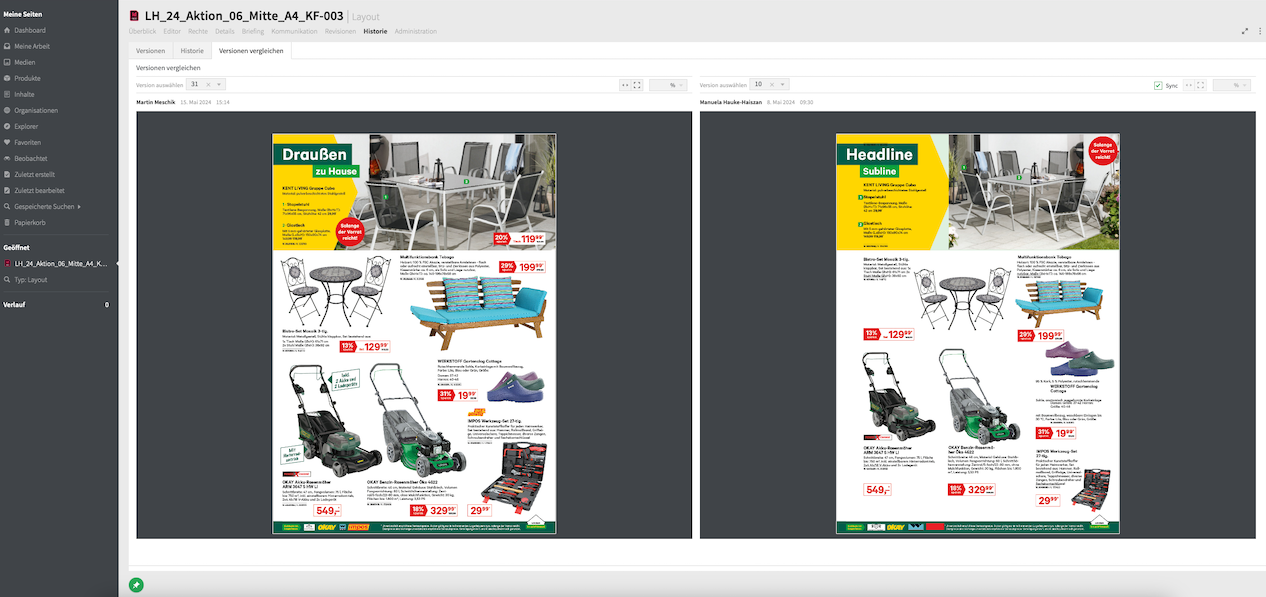Open the Revisionen menu item
1266x597 pixels.
tap(340, 31)
